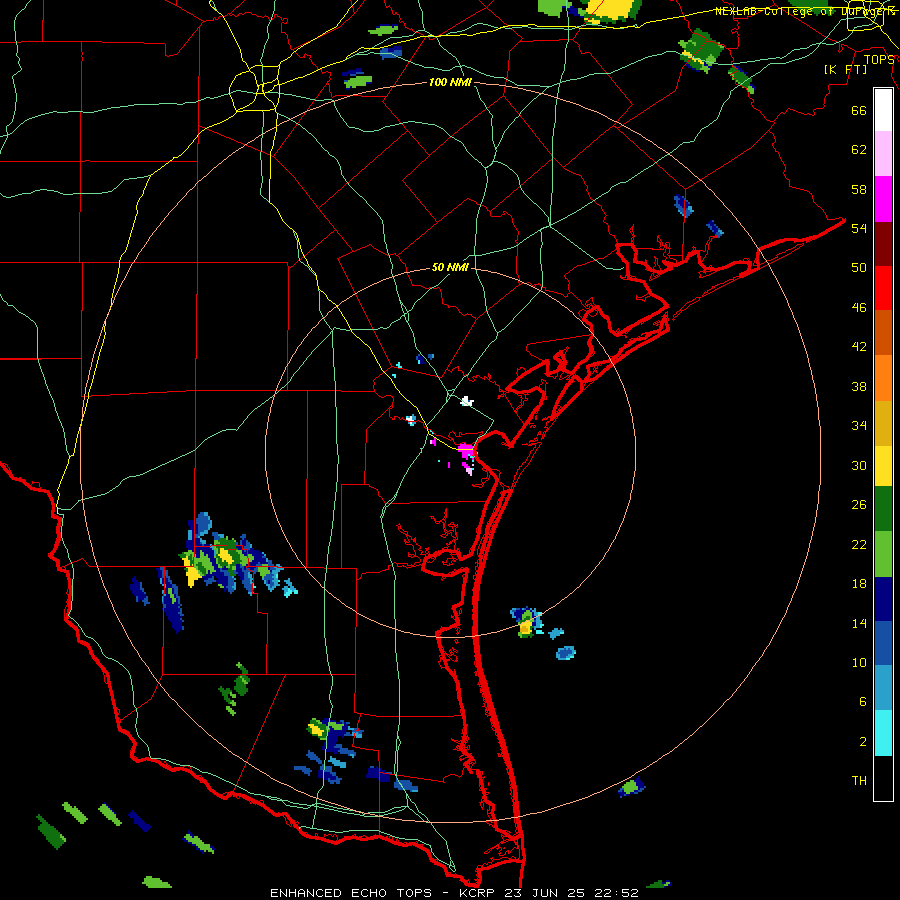The height and width of the screenshot is (900, 900).
Task: Click 'ENHANCED ECHO TOPS' in the caption
Action: coord(351,893)
